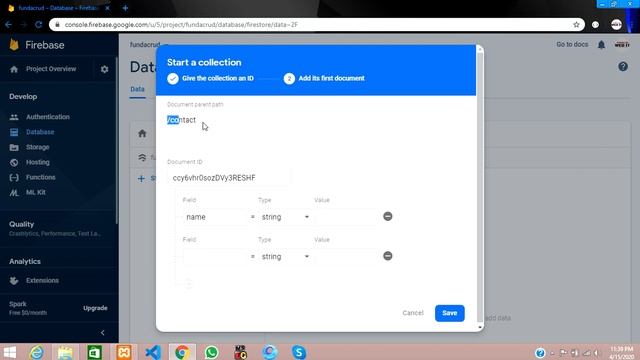The image size is (640, 360).
Task: Open Internet Explorer from taskbar
Action: (x=36, y=352)
